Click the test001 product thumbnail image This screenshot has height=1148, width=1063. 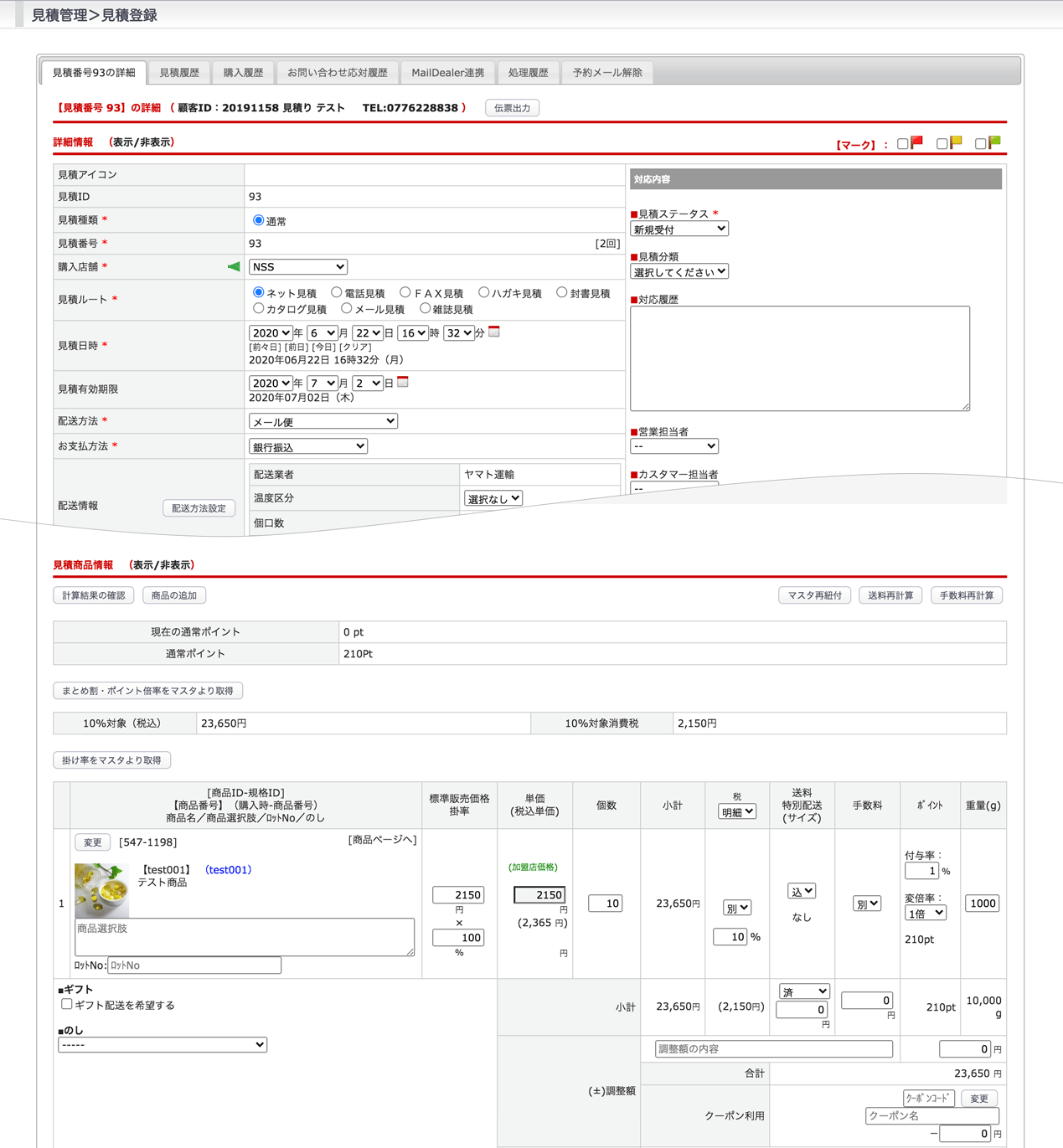pos(101,890)
